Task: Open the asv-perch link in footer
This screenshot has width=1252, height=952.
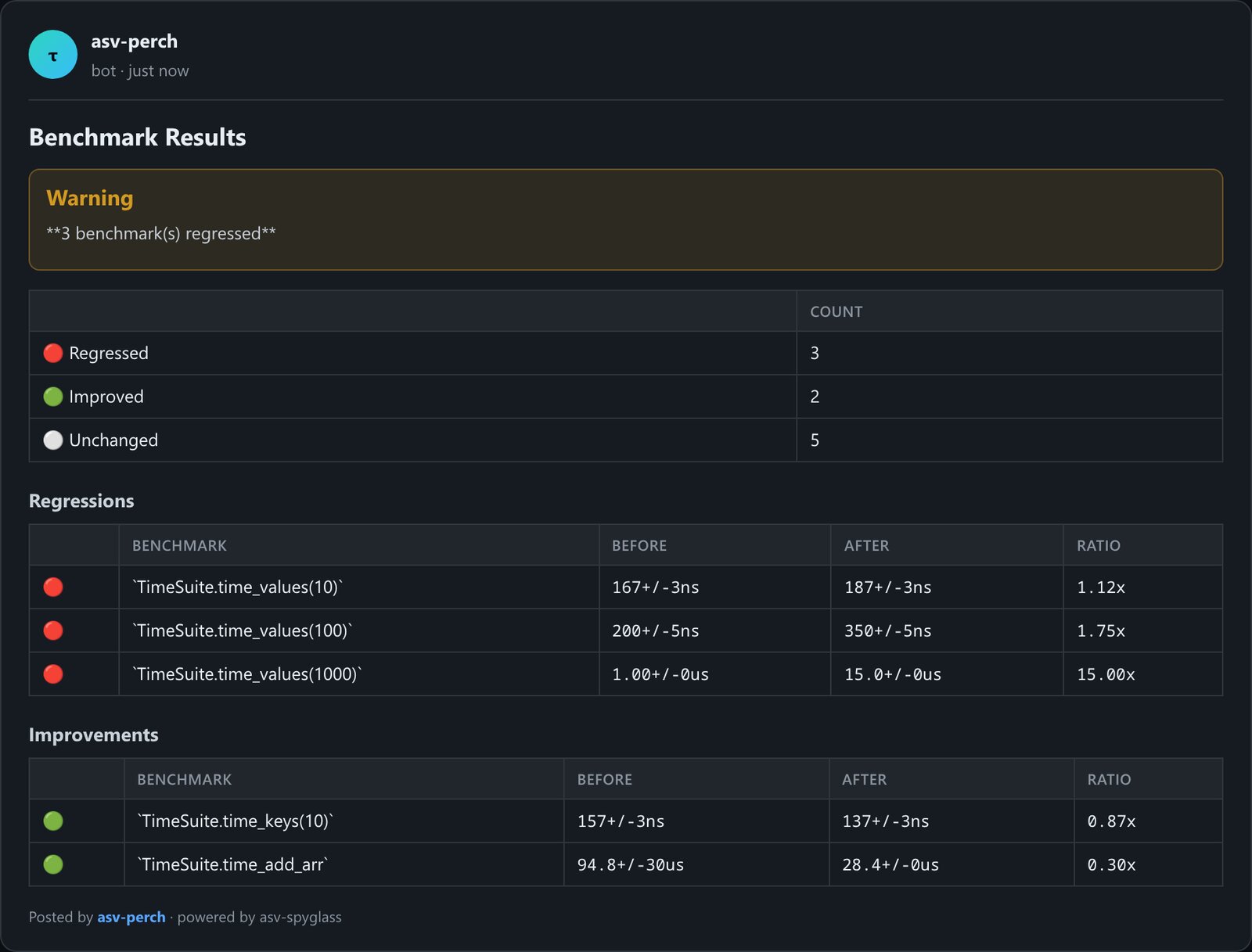Action: 131,917
